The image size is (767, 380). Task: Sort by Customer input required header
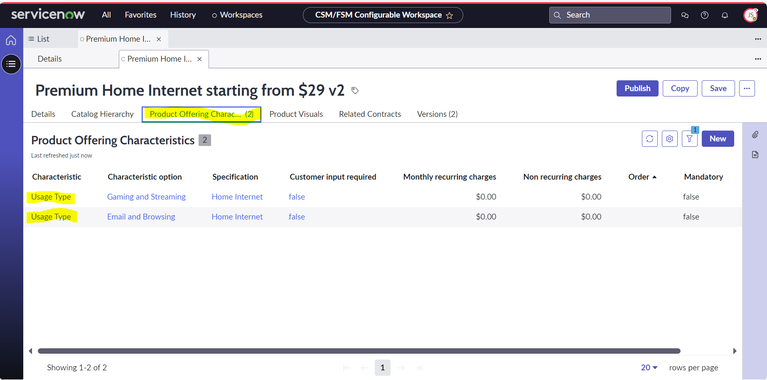click(333, 177)
